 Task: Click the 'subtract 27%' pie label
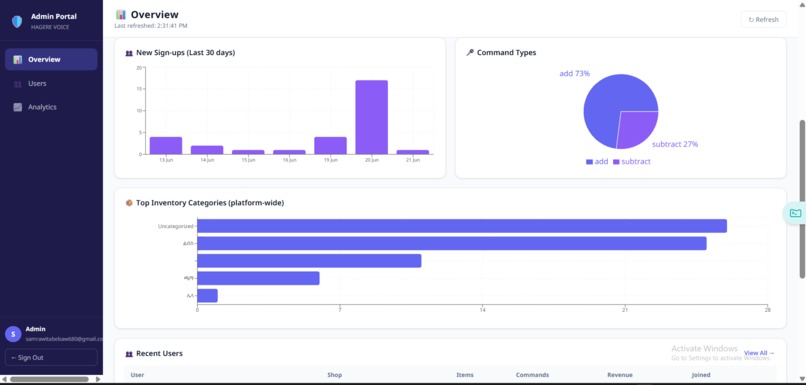click(x=675, y=144)
